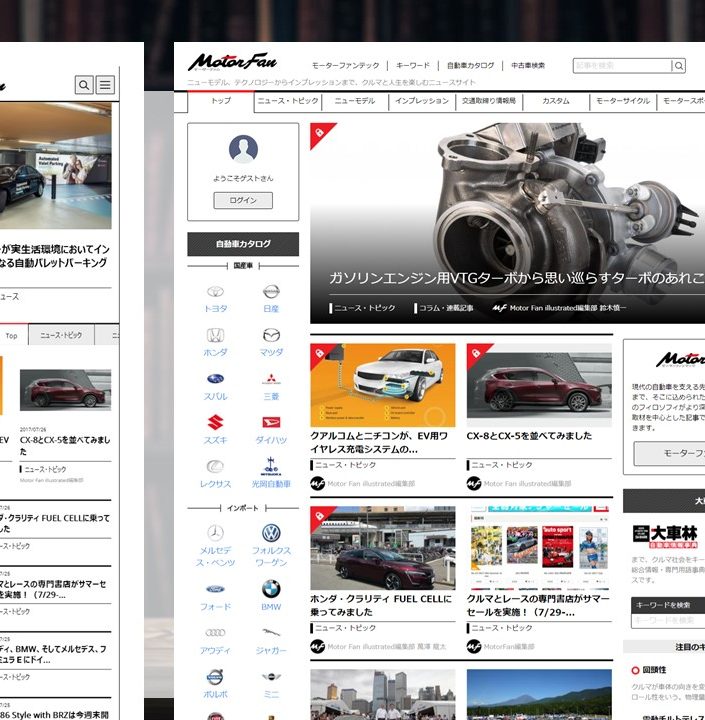This screenshot has height=720, width=705.
Task: Open キーワード header link
Action: point(413,66)
